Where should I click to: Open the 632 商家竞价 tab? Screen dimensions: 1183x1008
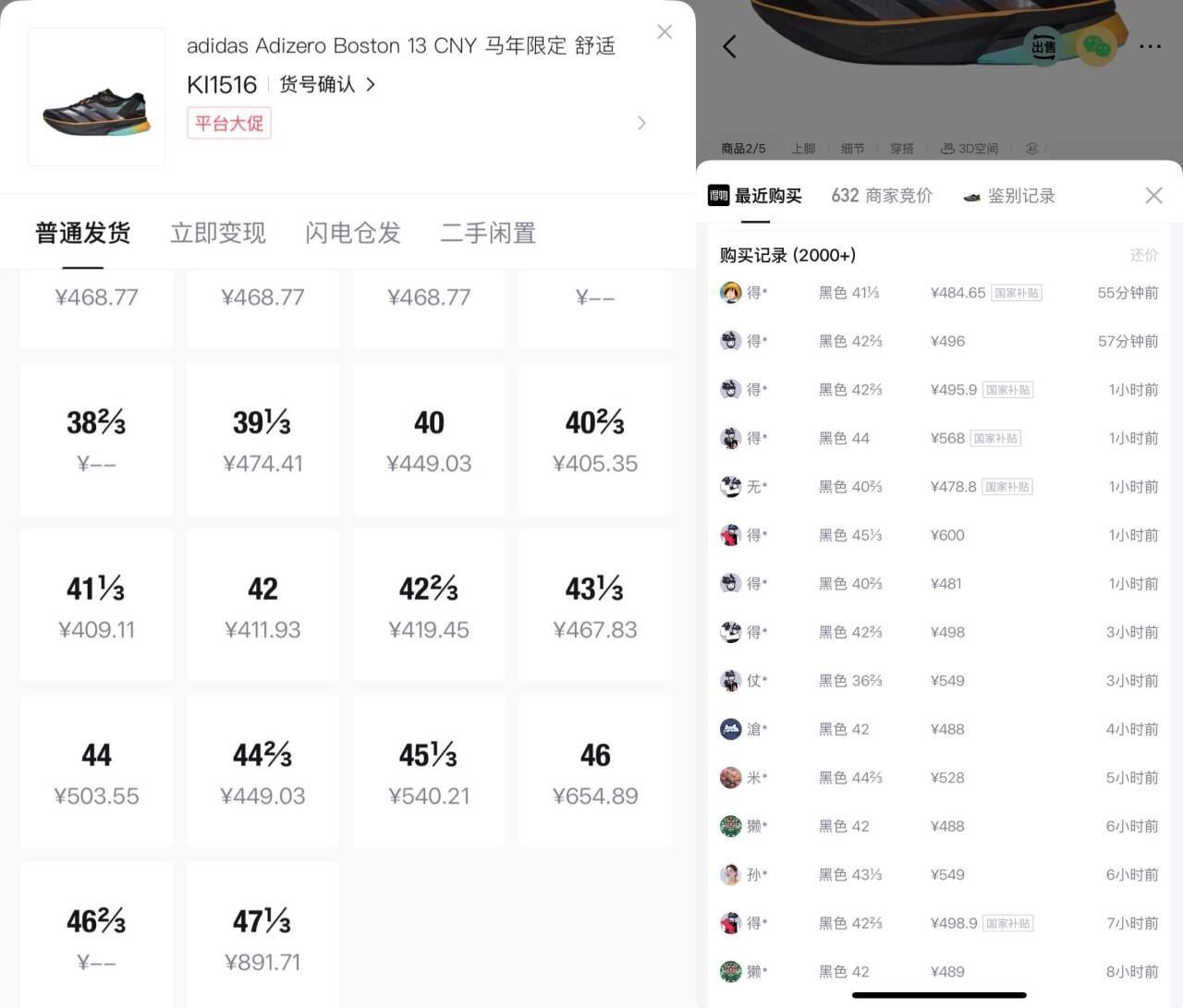pos(882,196)
